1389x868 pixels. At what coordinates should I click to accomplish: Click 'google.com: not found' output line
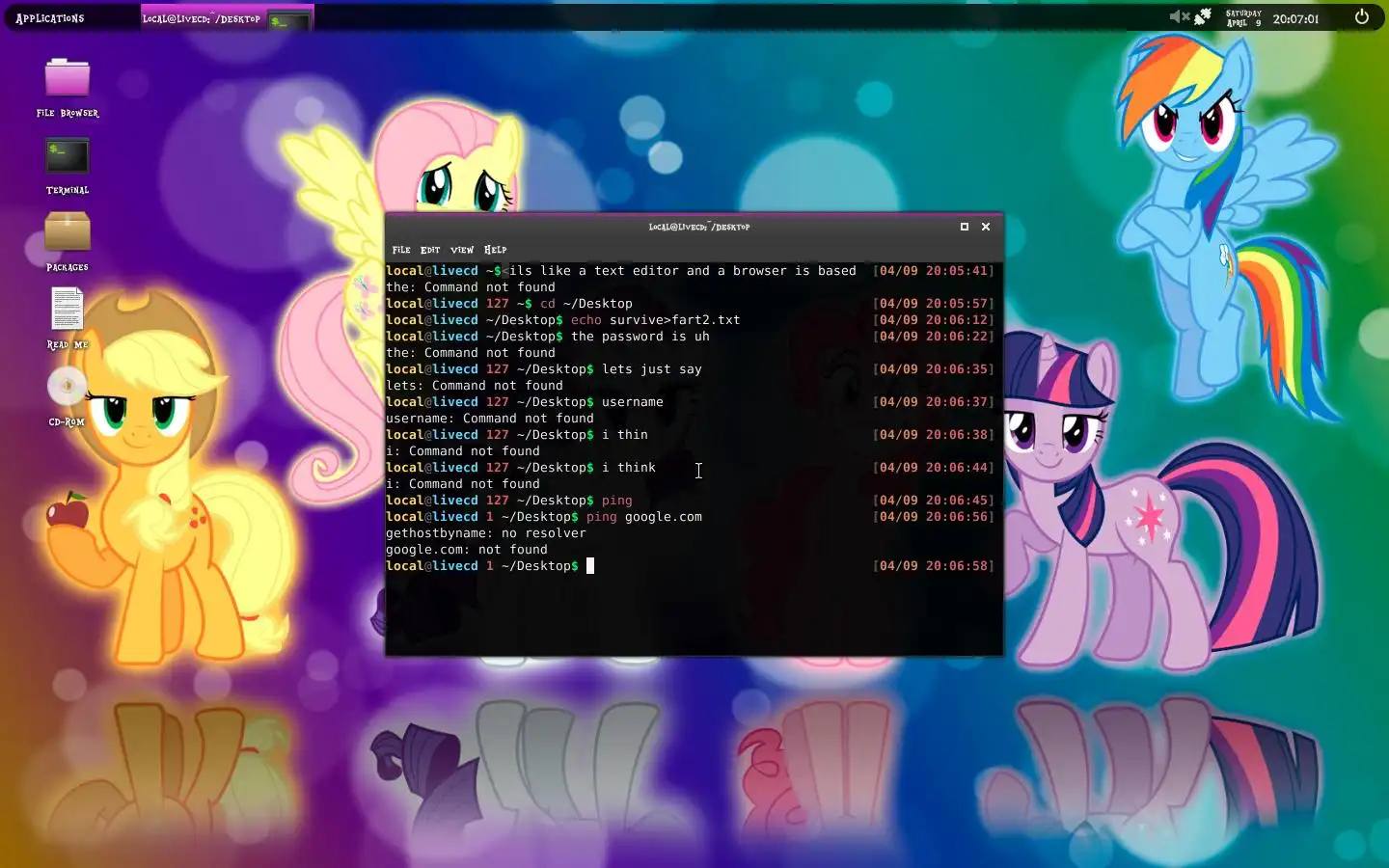[x=467, y=550]
